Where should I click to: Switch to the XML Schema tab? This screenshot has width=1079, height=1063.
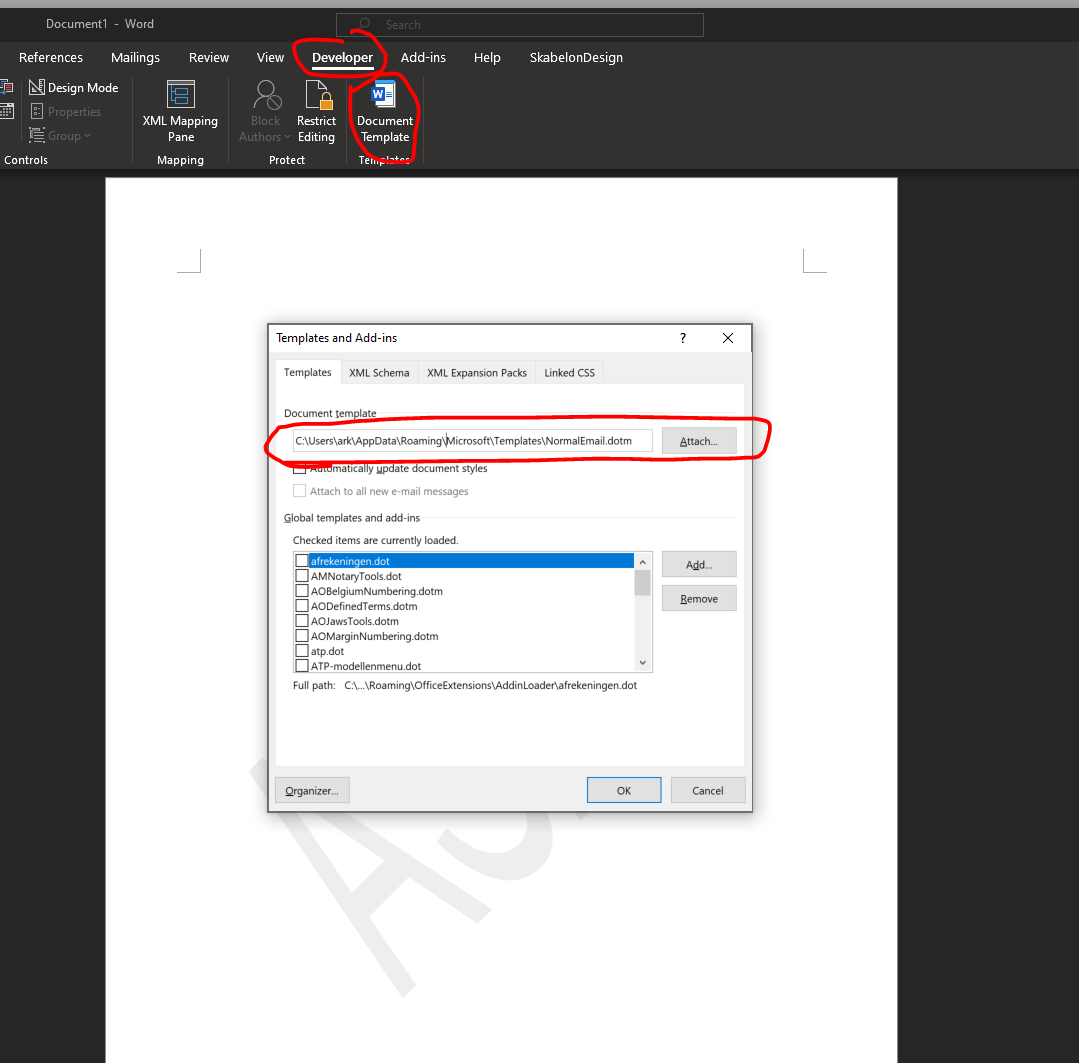click(x=379, y=372)
